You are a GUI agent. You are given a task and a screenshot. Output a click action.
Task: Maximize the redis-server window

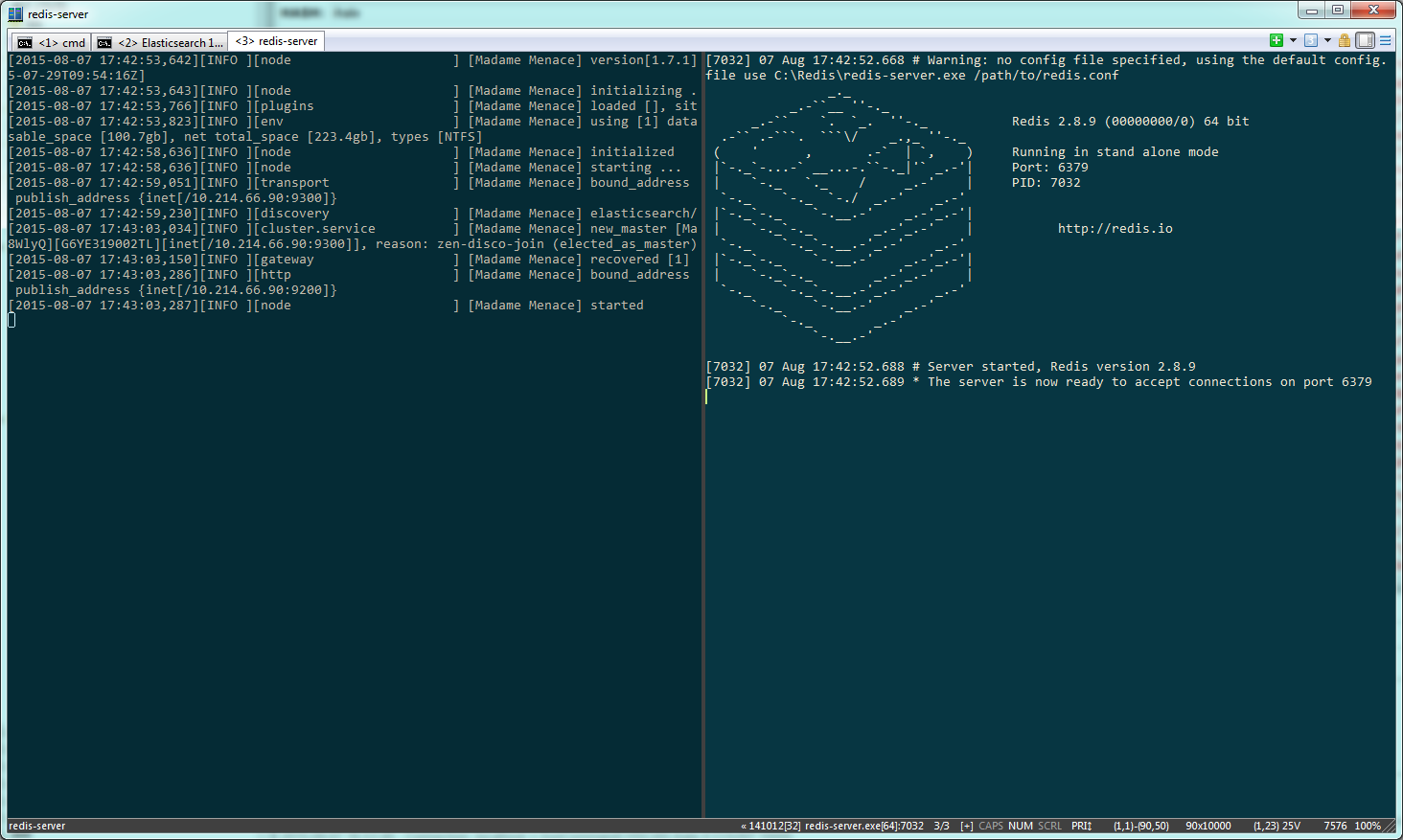1338,10
